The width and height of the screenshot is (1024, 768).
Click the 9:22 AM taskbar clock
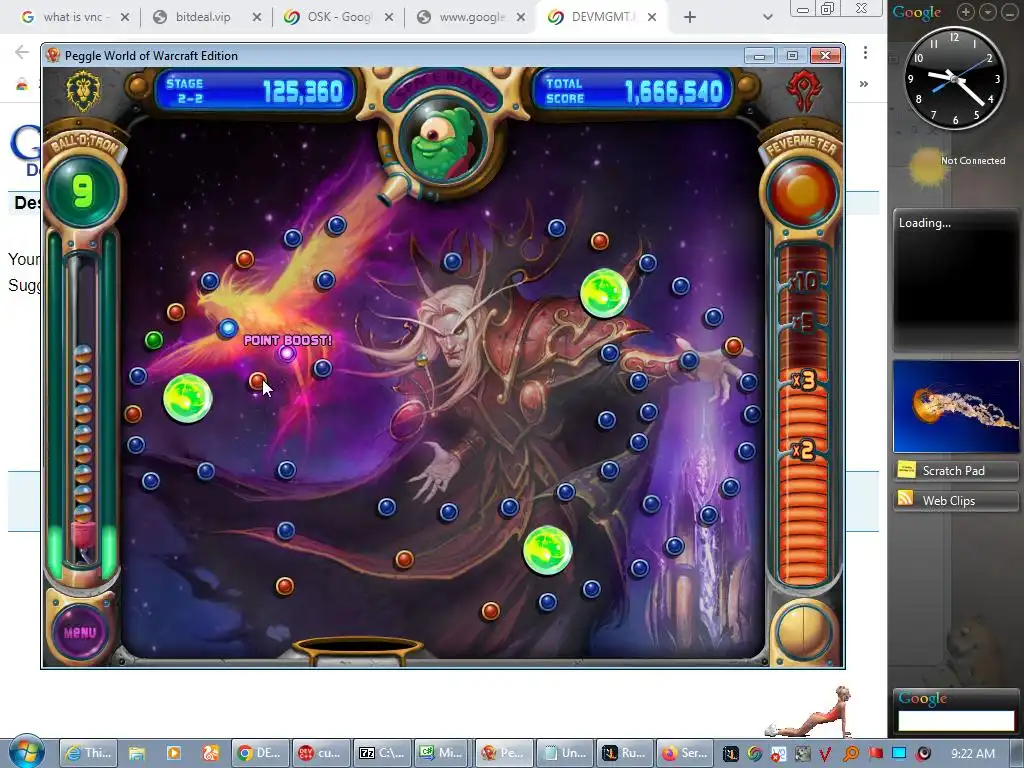[973, 754]
